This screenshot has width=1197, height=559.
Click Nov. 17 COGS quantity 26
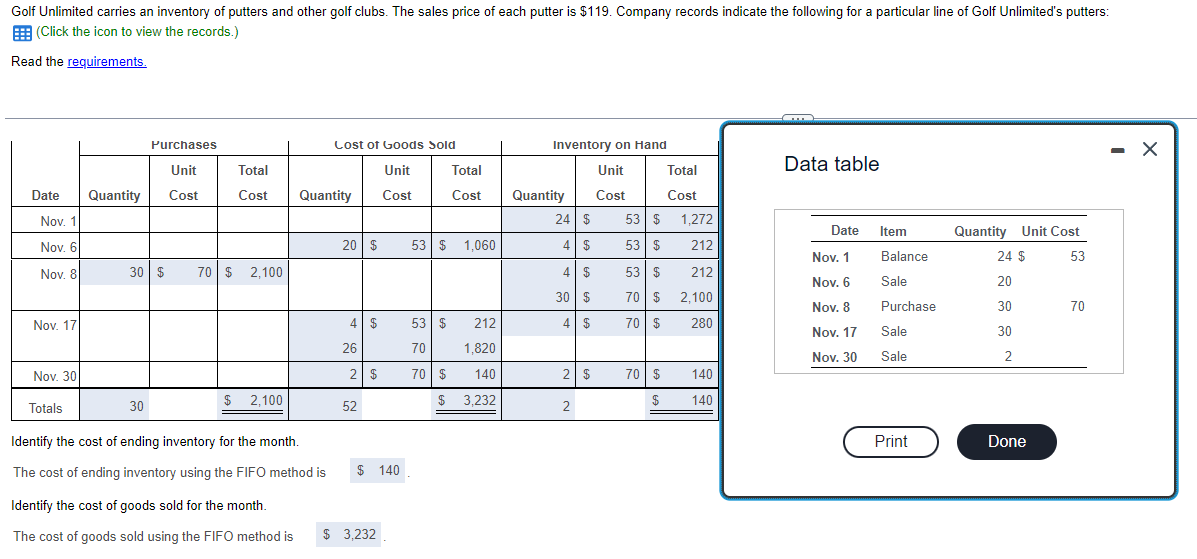328,348
